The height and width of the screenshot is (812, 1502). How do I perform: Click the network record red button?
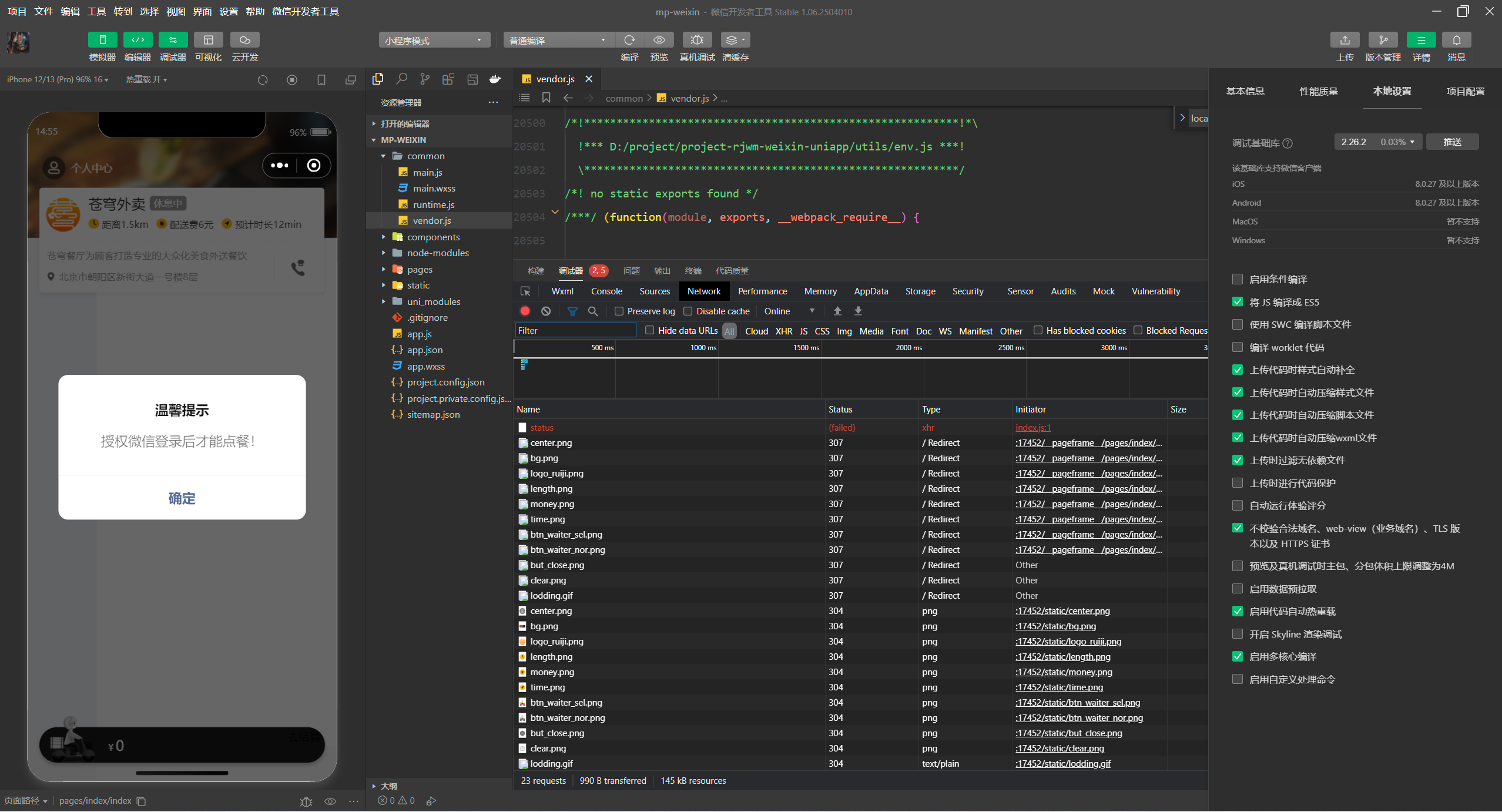point(525,311)
